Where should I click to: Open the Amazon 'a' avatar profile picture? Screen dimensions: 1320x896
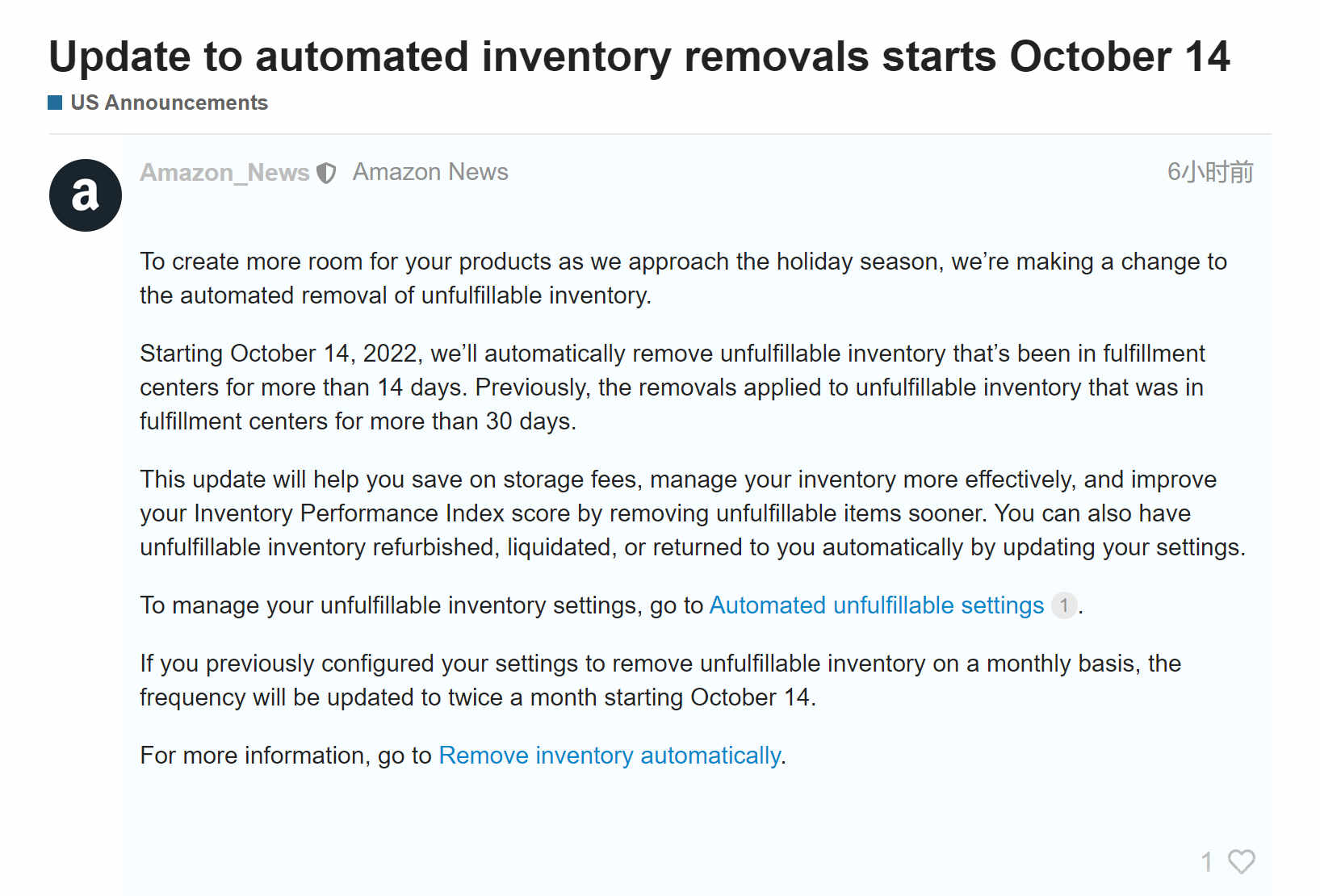click(x=86, y=195)
